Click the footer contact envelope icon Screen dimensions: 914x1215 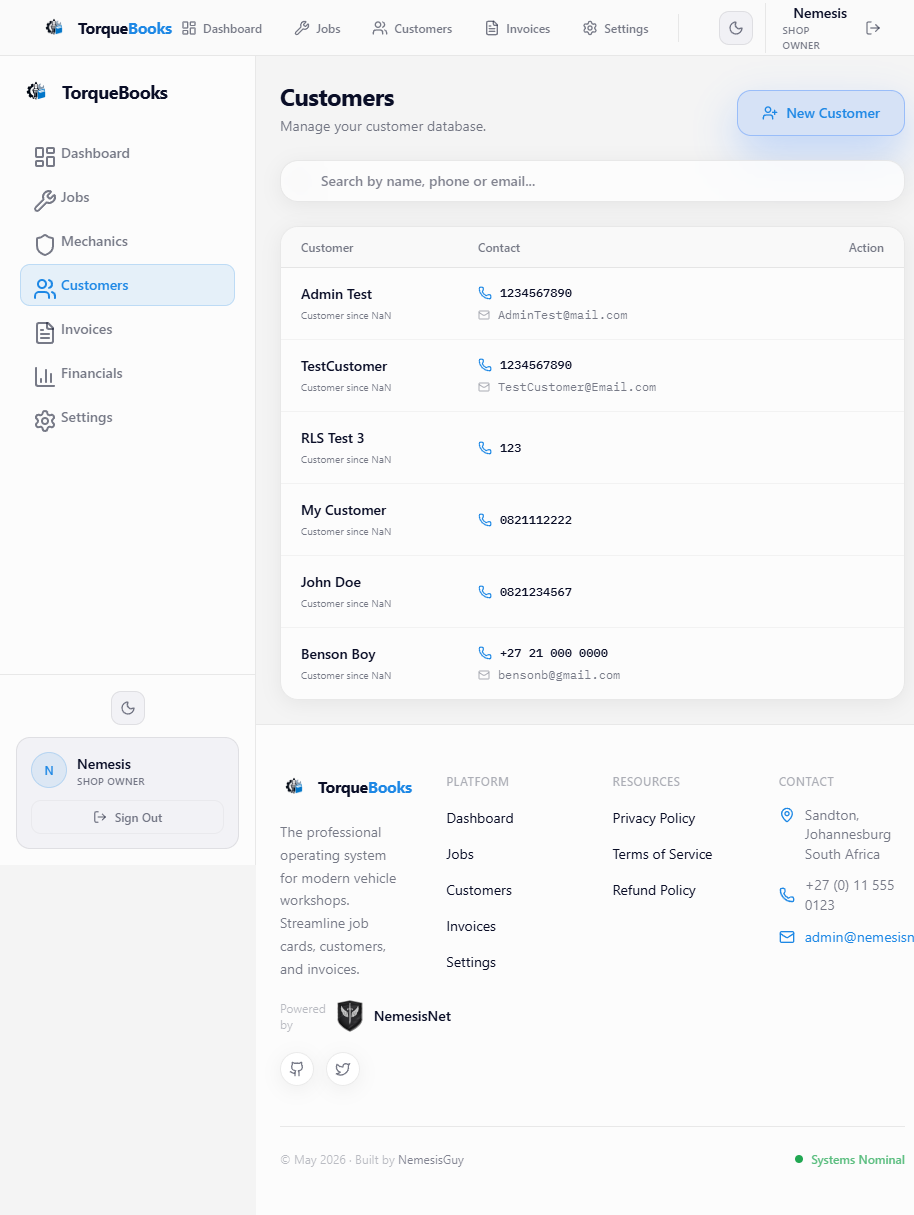point(786,937)
